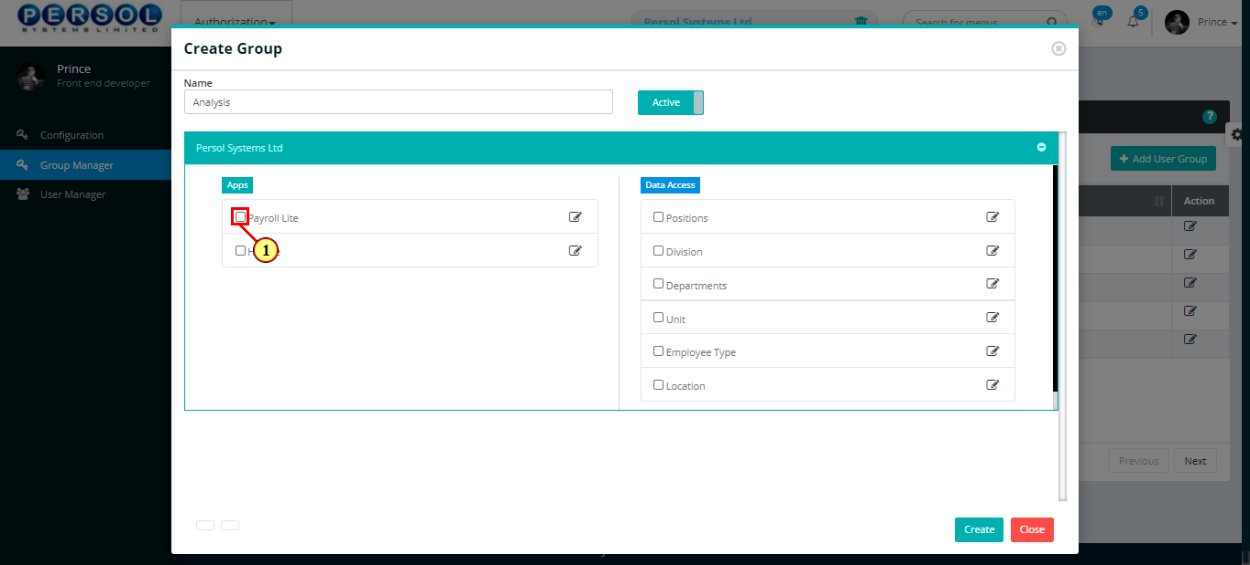This screenshot has height=565, width=1250.
Task: Open notifications bell icon
Action: pos(1134,20)
